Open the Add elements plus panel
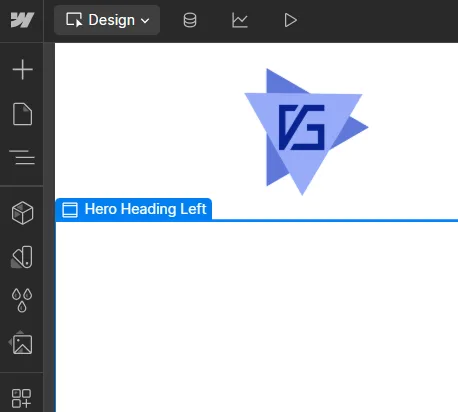The image size is (458, 412). pyautogui.click(x=22, y=70)
